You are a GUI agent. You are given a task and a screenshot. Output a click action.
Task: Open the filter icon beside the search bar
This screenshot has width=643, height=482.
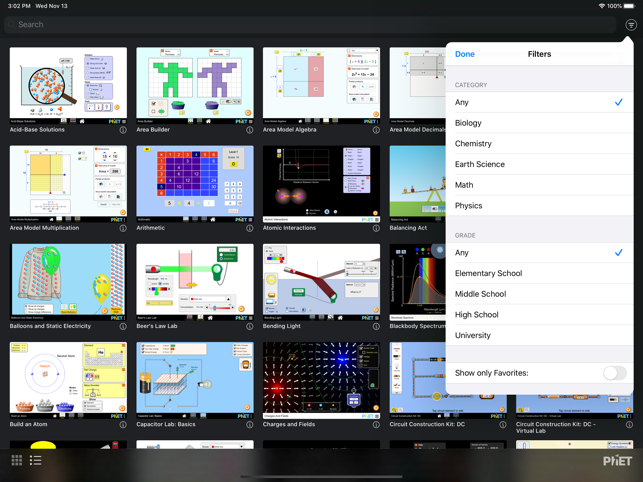click(631, 25)
